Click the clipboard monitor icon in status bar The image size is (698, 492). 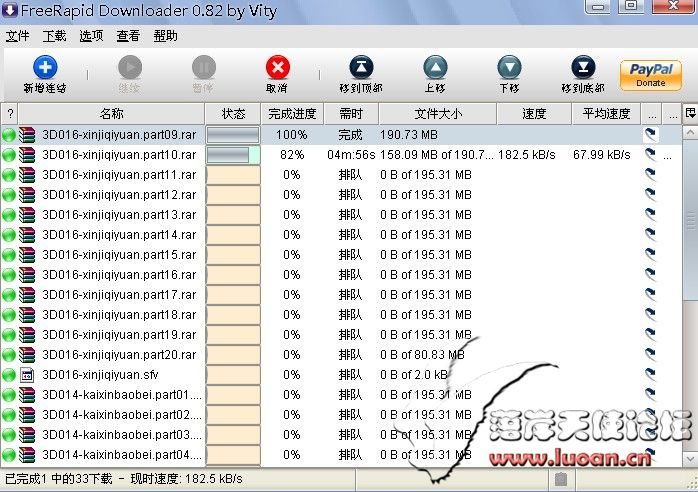(561, 480)
